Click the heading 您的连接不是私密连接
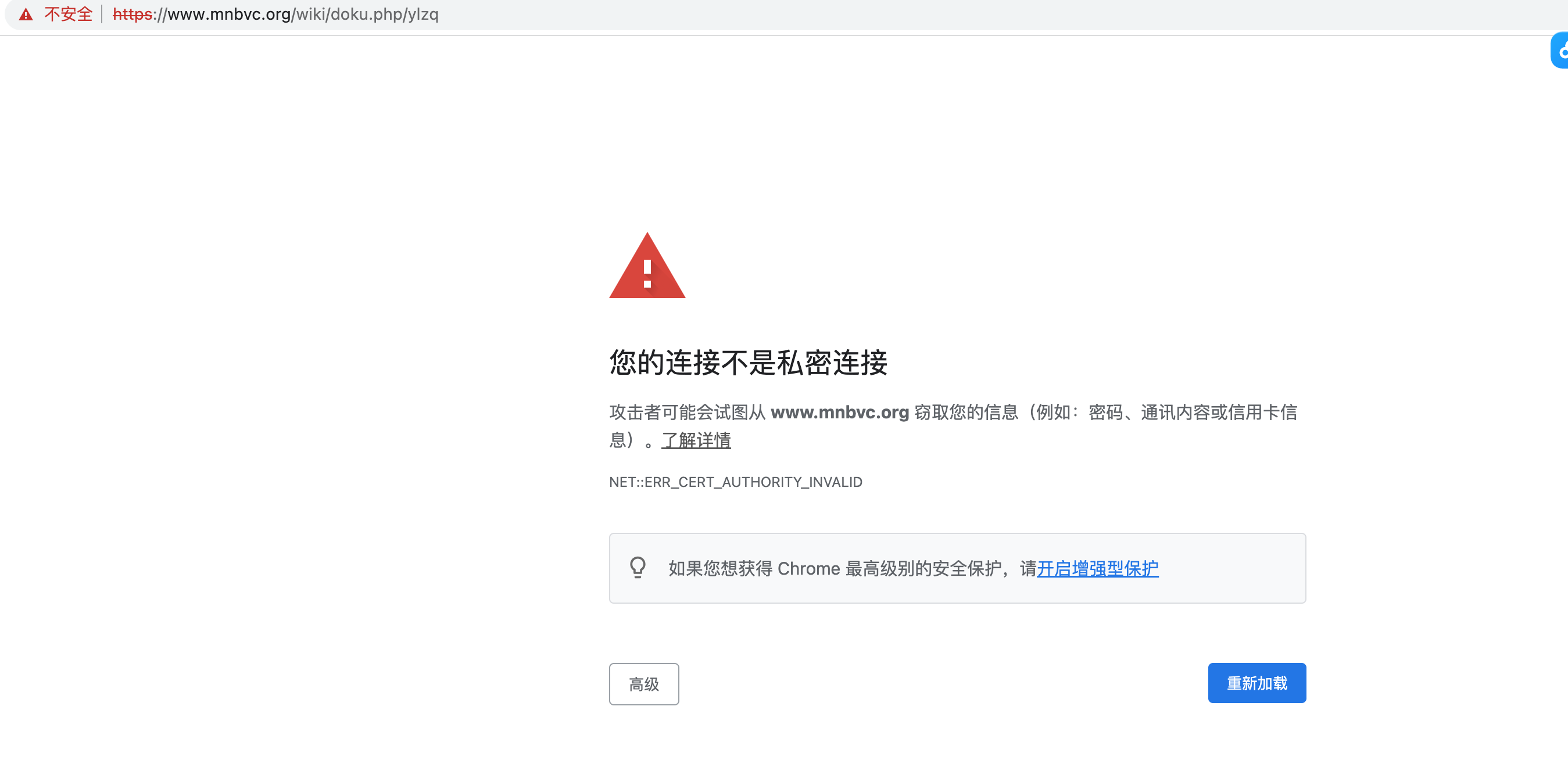Image resolution: width=1568 pixels, height=760 pixels. click(x=748, y=363)
